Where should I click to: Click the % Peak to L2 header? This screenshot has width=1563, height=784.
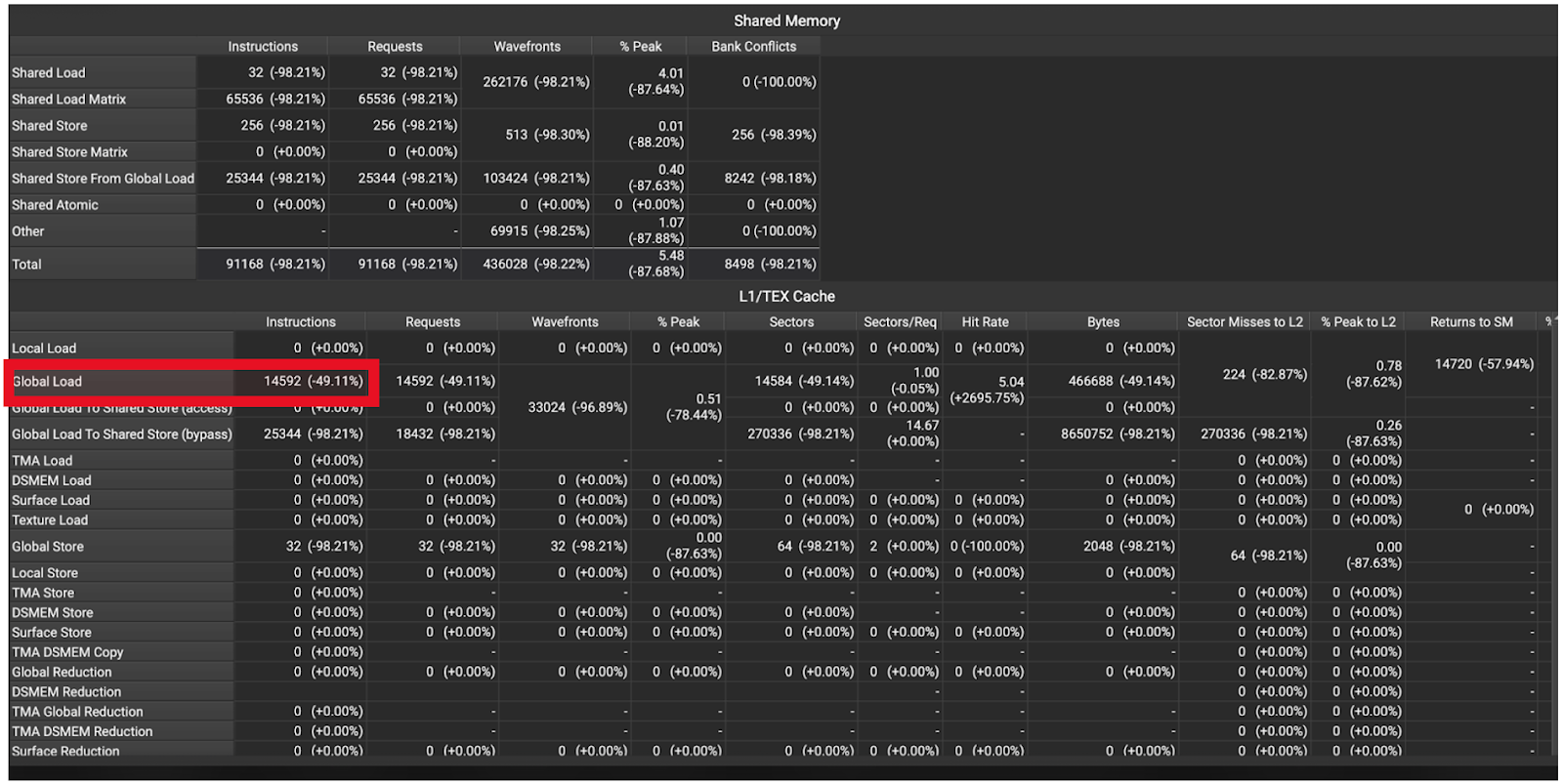[1358, 321]
